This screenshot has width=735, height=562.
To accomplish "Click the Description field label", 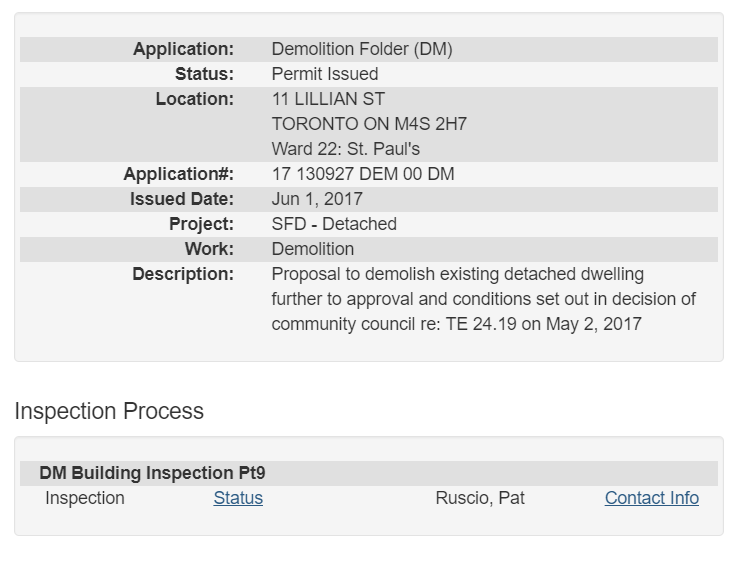I will click(183, 274).
